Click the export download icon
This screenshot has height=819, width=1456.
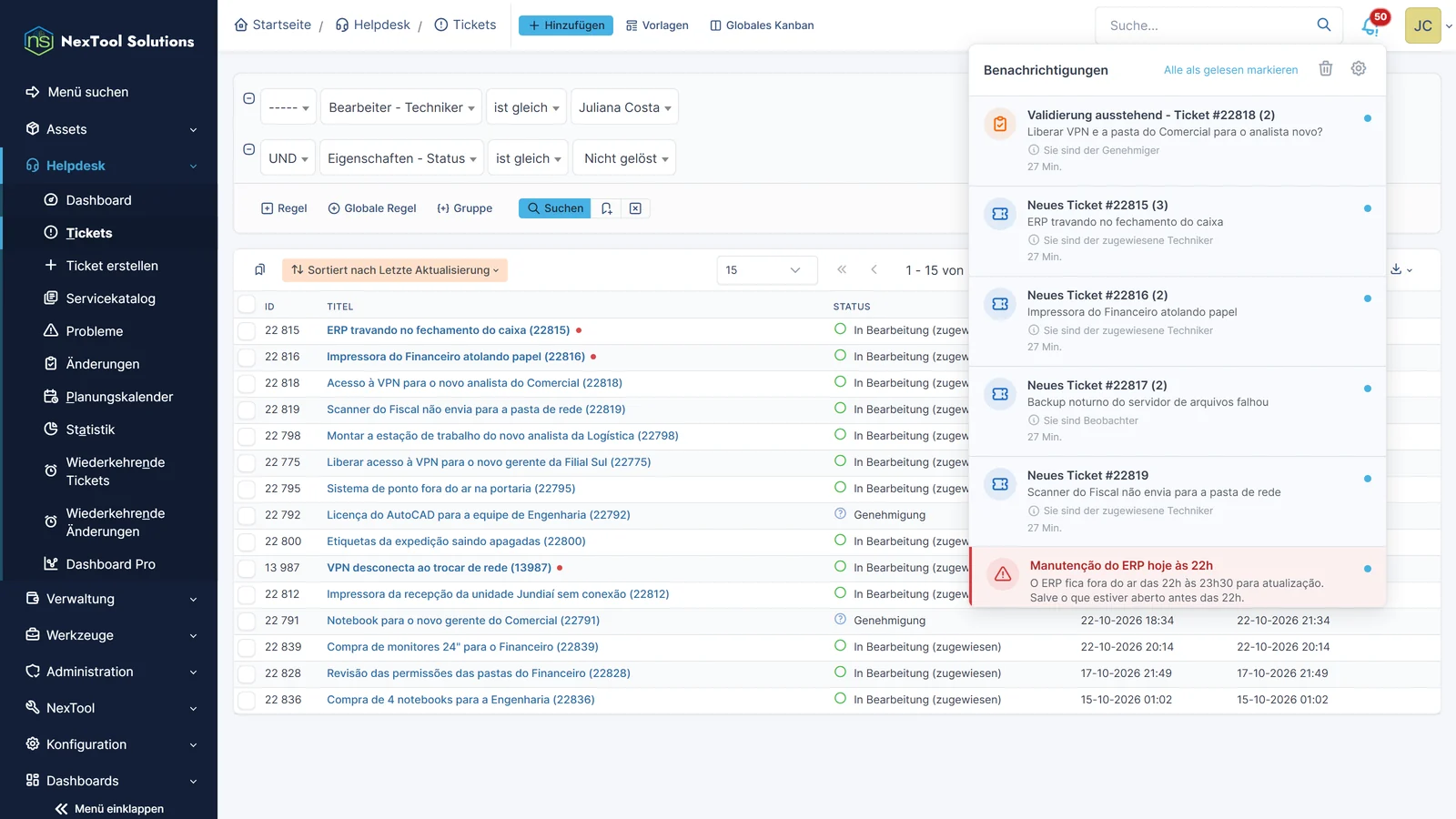[1400, 269]
